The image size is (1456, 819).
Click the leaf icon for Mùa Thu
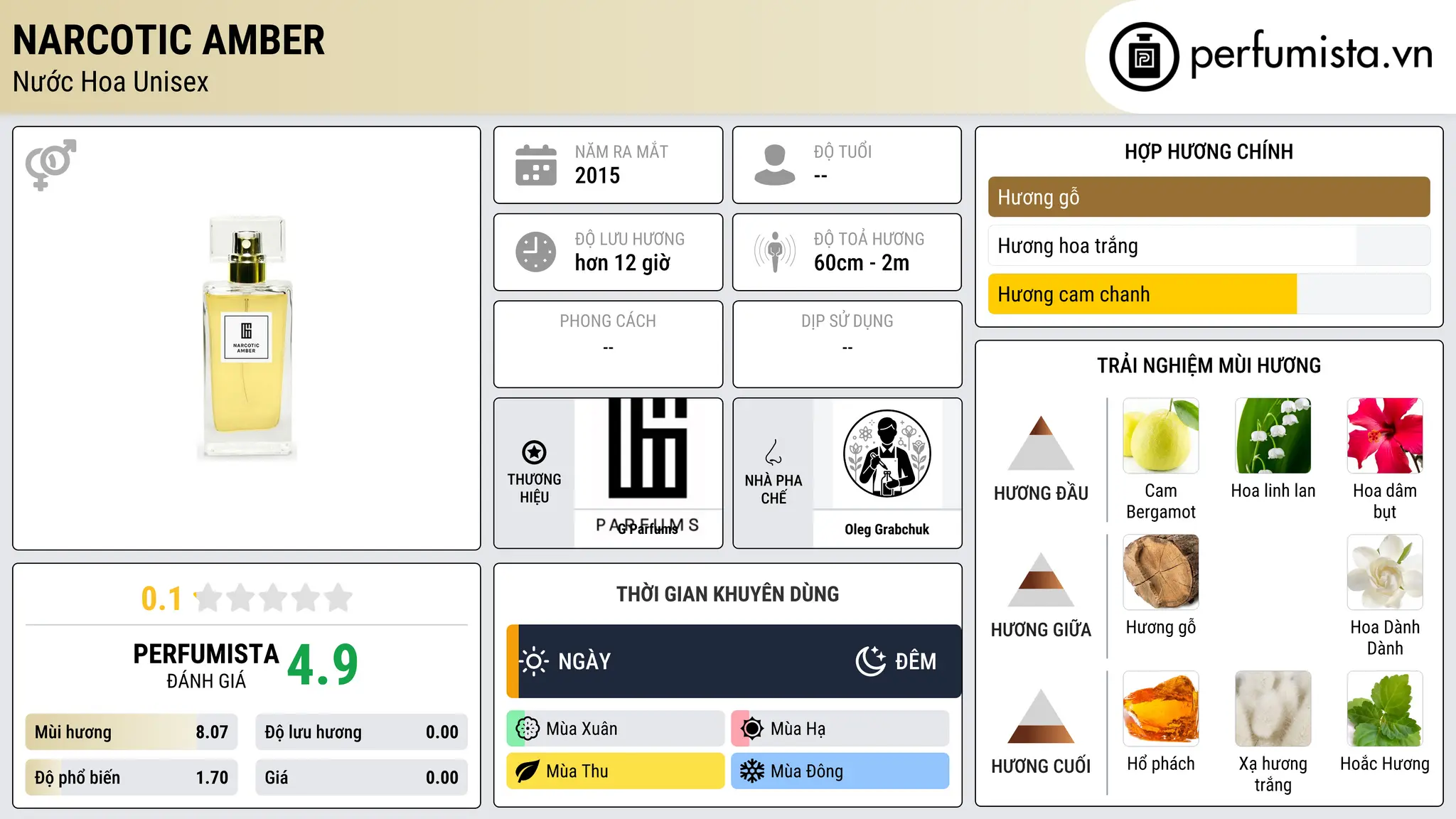pyautogui.click(x=528, y=771)
